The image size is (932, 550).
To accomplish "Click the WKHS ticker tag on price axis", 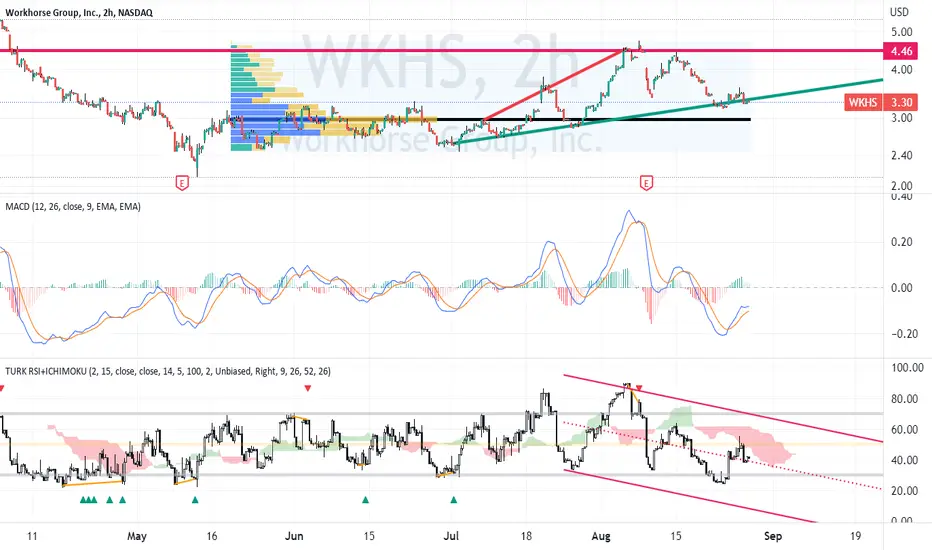I will click(862, 102).
